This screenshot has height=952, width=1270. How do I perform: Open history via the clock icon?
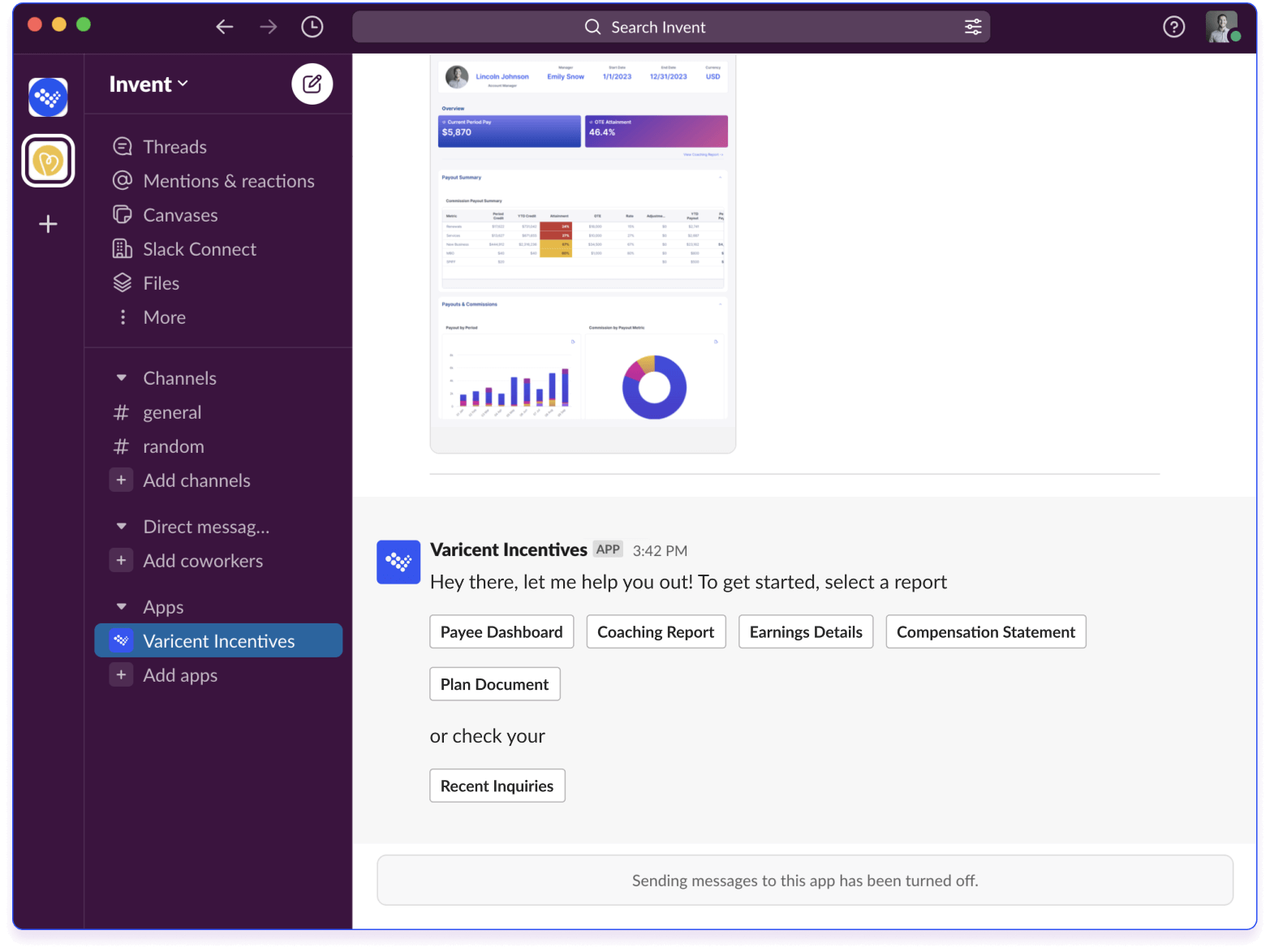click(x=312, y=26)
